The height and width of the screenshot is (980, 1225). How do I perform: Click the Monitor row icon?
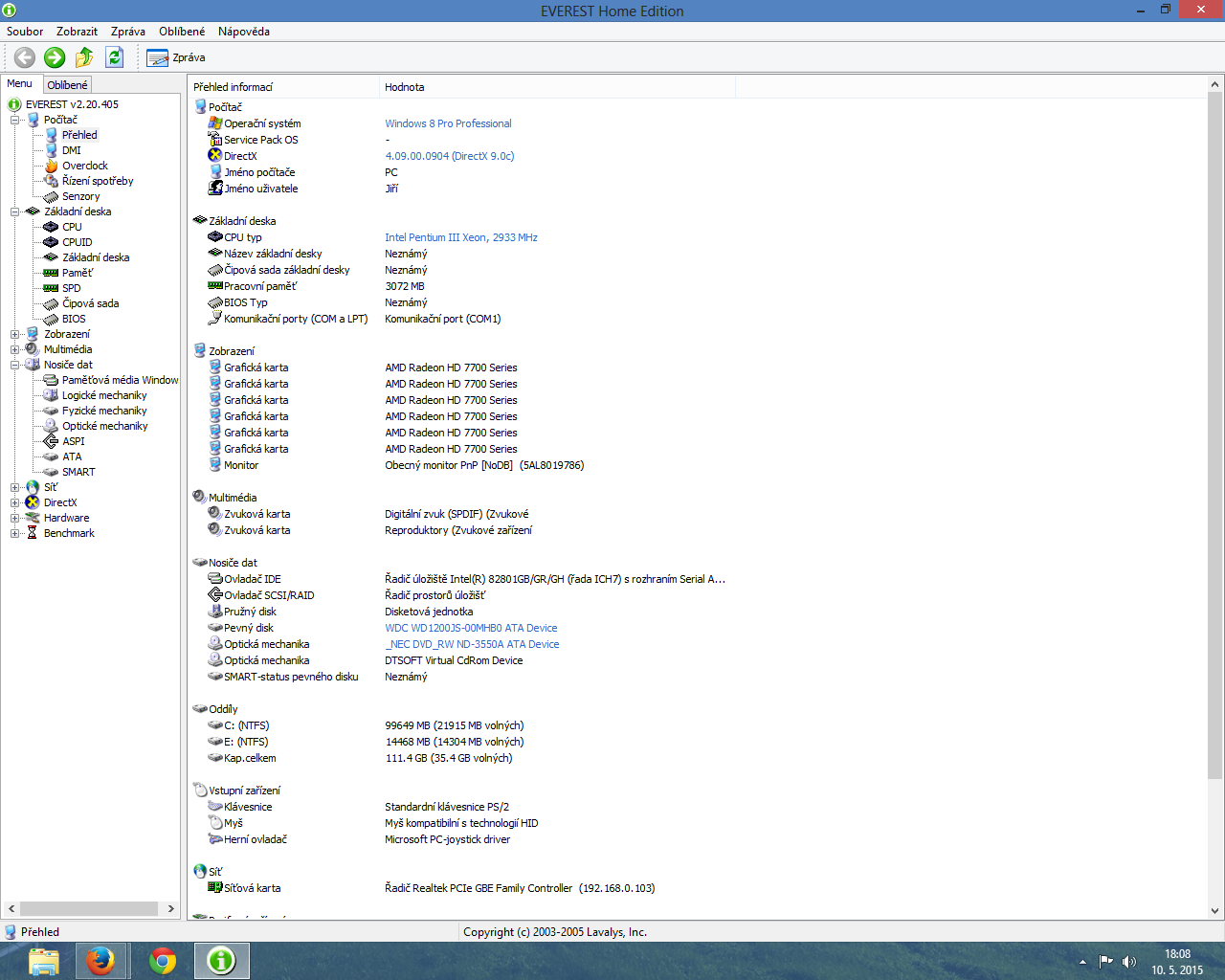[215, 464]
